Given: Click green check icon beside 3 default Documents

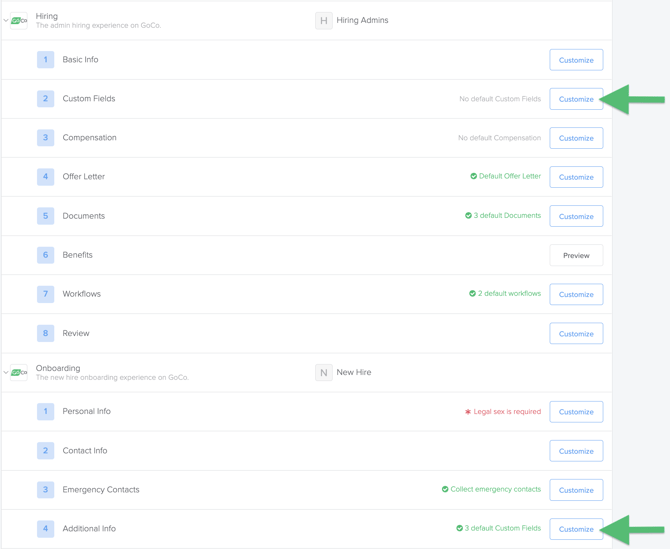Looking at the screenshot, I should (468, 215).
